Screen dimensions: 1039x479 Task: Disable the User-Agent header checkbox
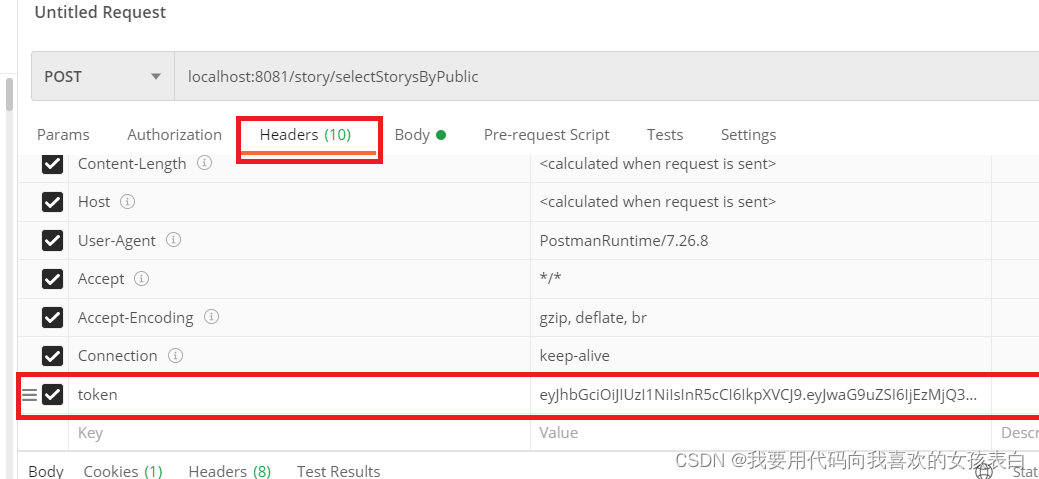pyautogui.click(x=53, y=241)
